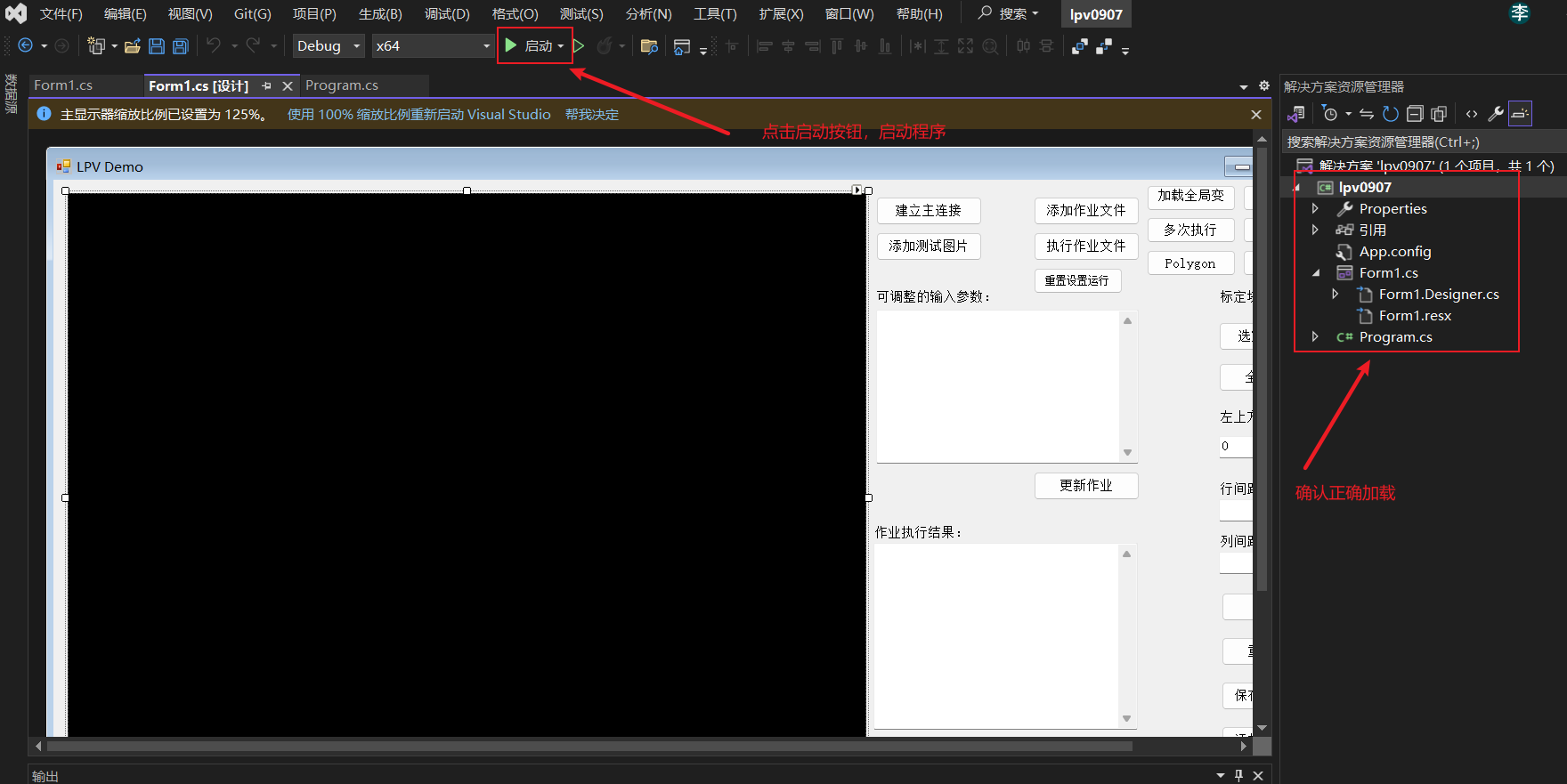The width and height of the screenshot is (1567, 784).
Task: Collapse the lpv0907 project node
Action: coord(1296,188)
